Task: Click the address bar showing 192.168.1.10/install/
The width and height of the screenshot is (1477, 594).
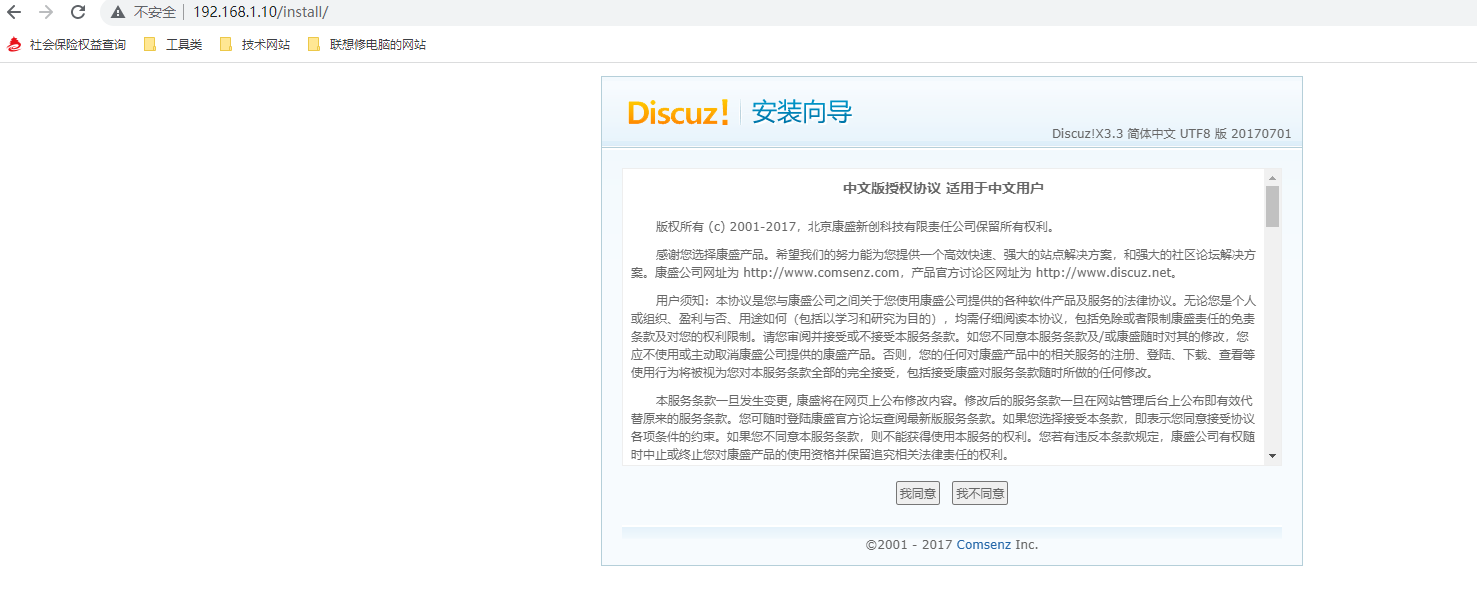Action: [260, 12]
